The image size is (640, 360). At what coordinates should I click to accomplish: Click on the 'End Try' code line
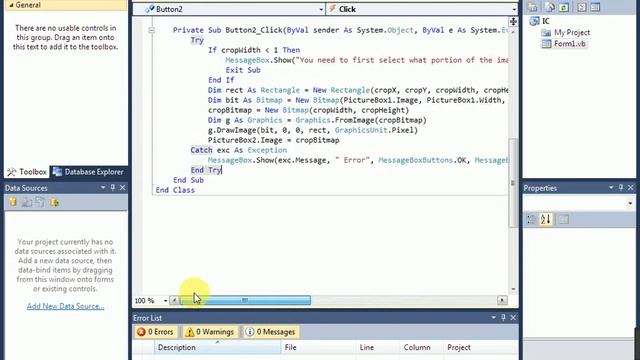point(206,170)
